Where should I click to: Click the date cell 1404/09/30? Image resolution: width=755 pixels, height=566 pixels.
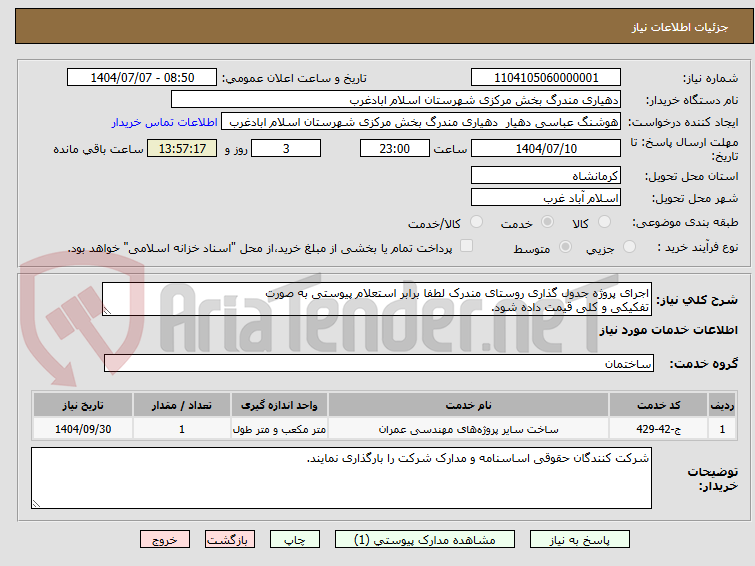point(83,429)
